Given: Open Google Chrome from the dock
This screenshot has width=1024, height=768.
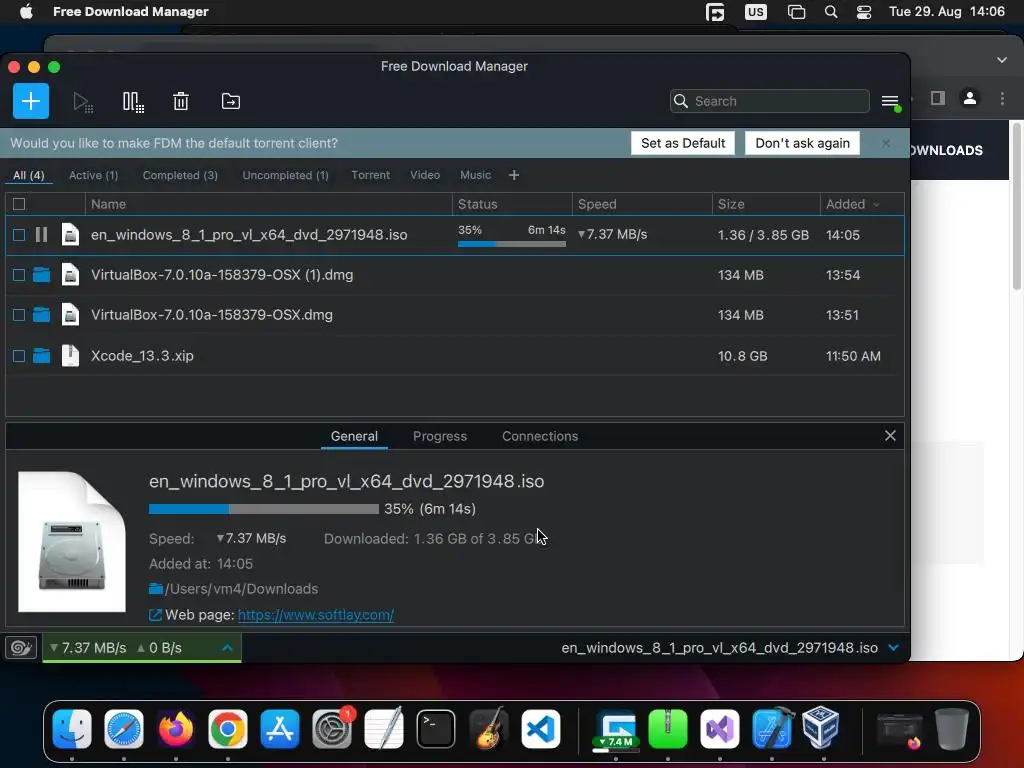Looking at the screenshot, I should coord(227,729).
